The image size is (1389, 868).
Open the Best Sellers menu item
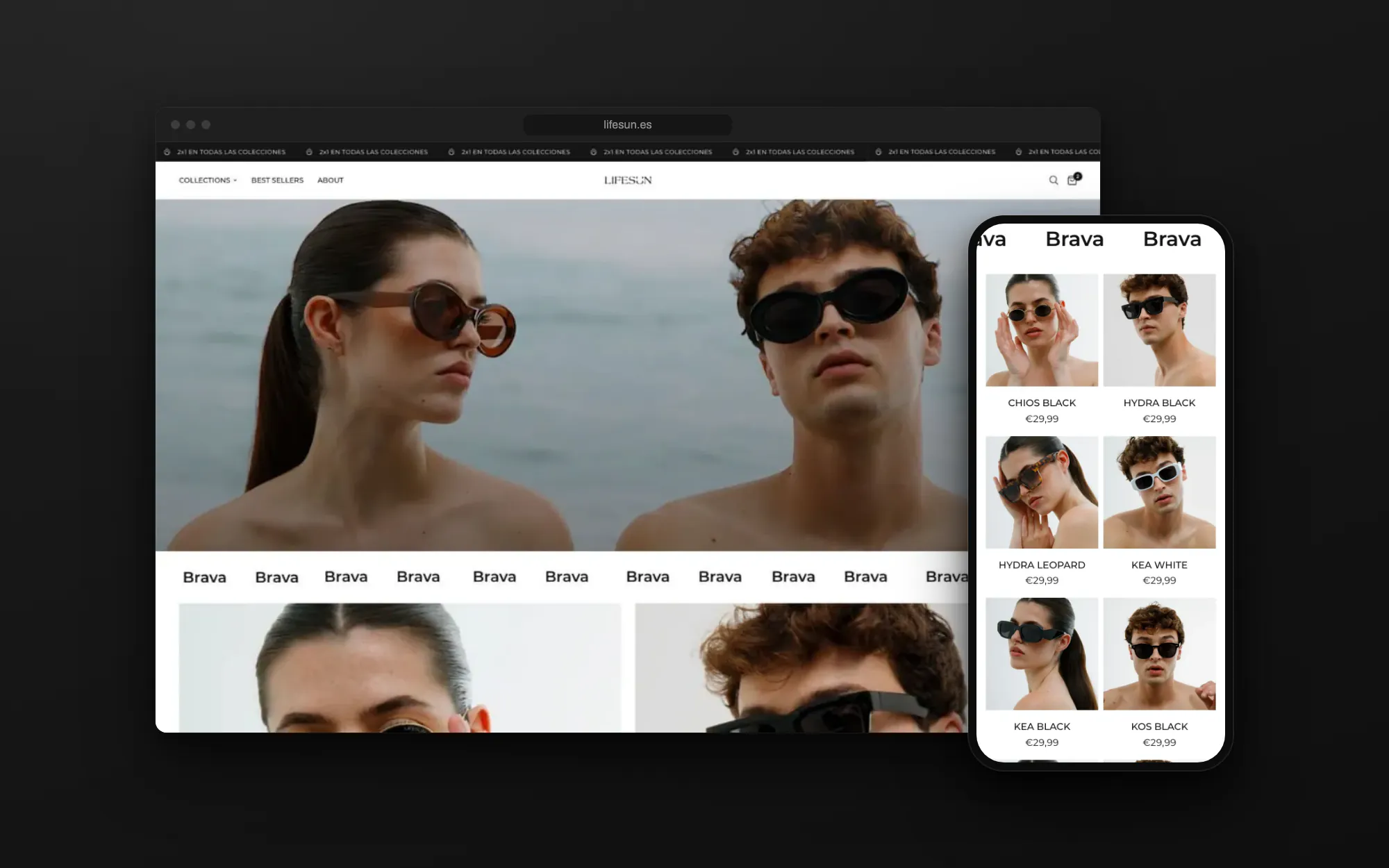[x=277, y=181]
